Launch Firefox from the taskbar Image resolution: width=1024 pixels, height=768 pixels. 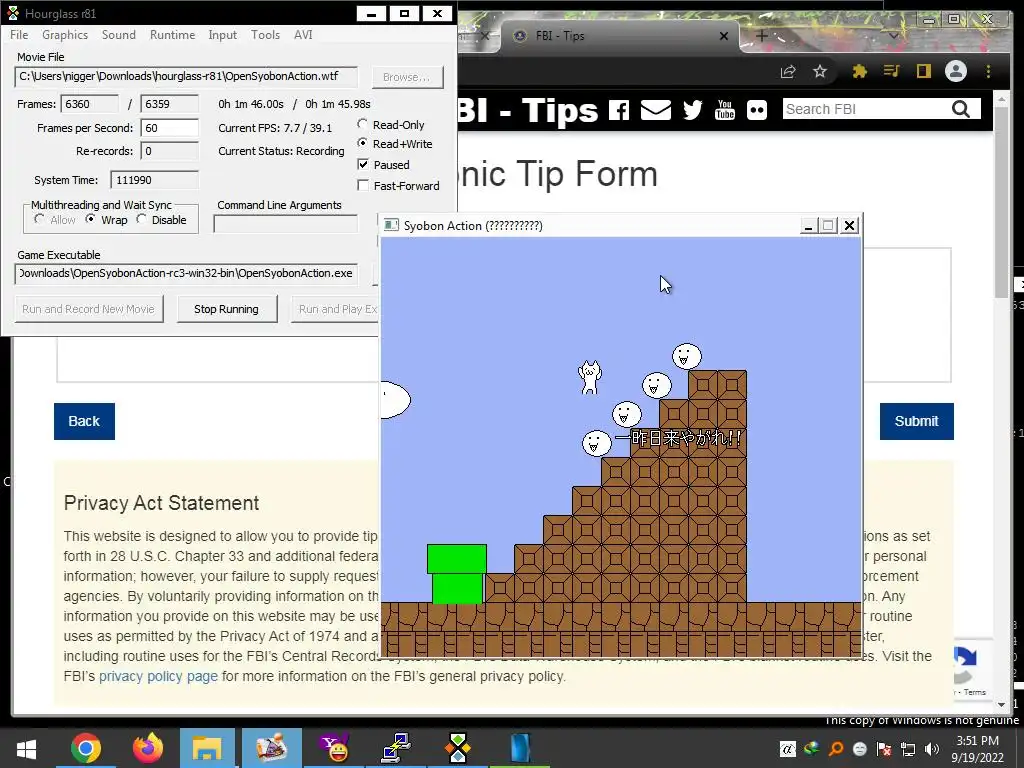[x=148, y=748]
